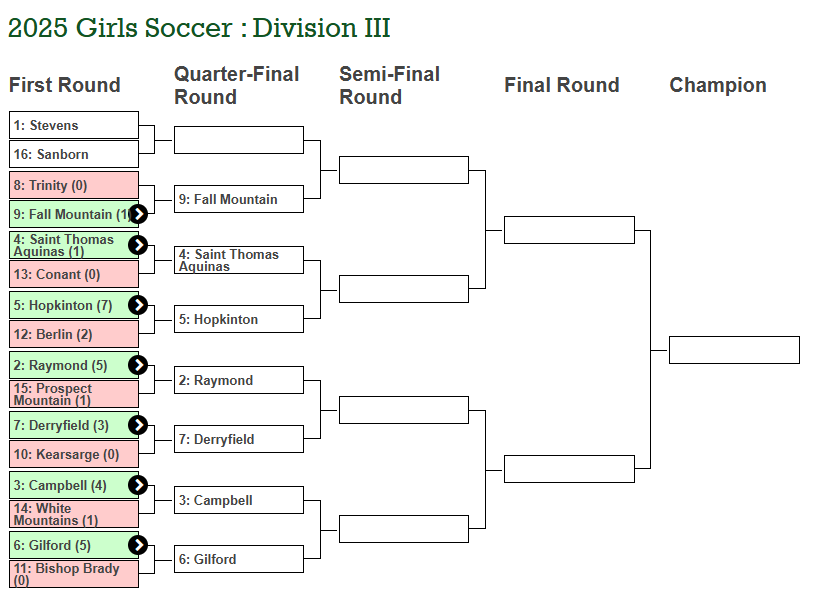
Task: Click 15: Prospect Mountain (1) entry
Action: pos(74,394)
